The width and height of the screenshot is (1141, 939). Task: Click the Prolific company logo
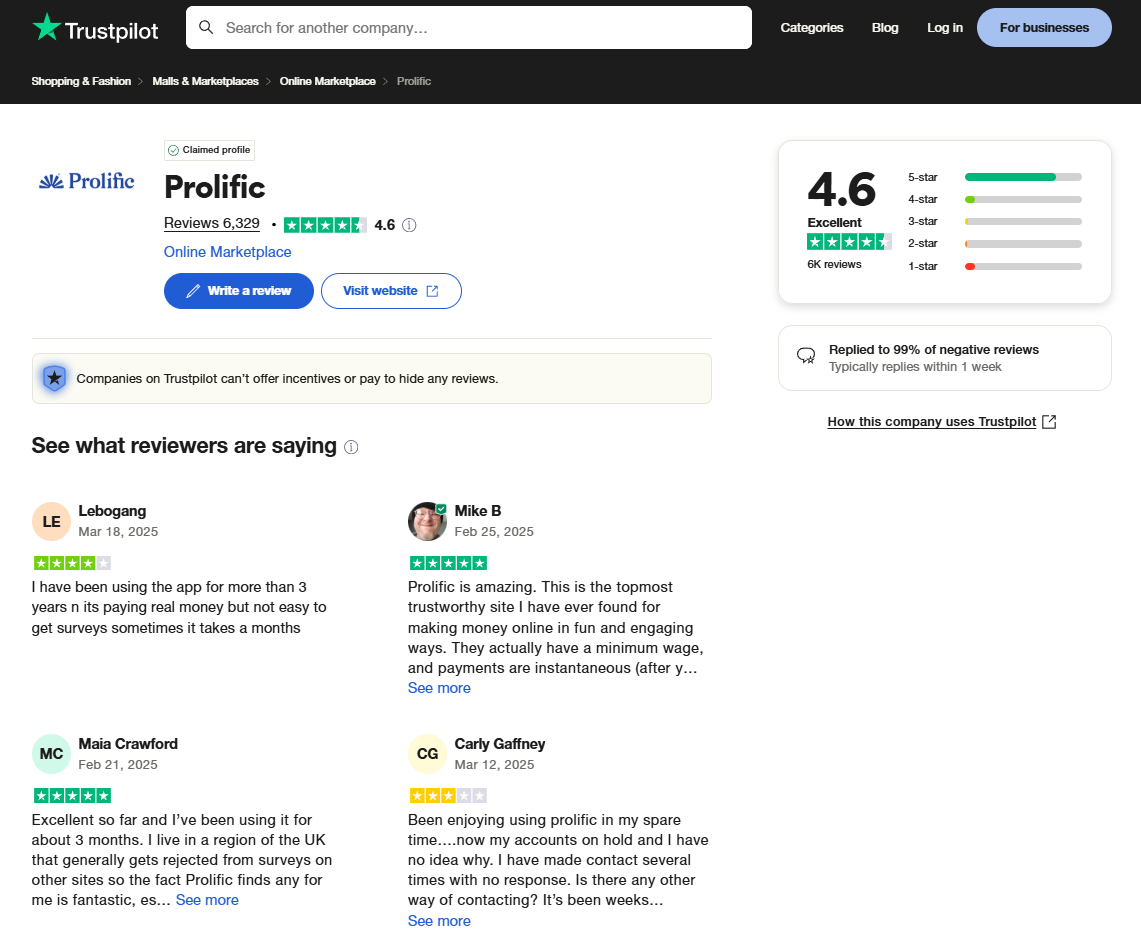click(87, 181)
